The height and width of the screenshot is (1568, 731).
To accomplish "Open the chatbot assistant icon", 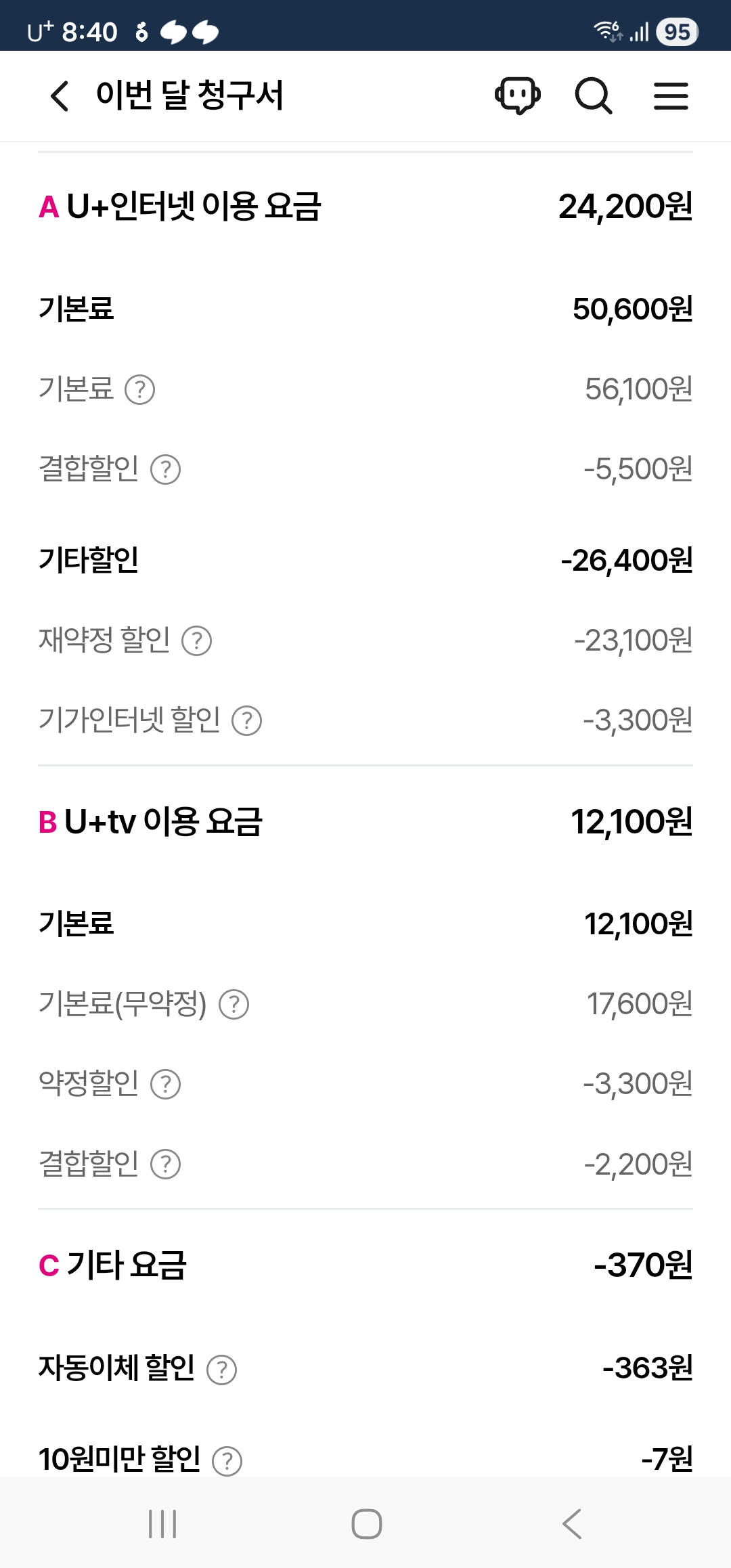I will [518, 95].
